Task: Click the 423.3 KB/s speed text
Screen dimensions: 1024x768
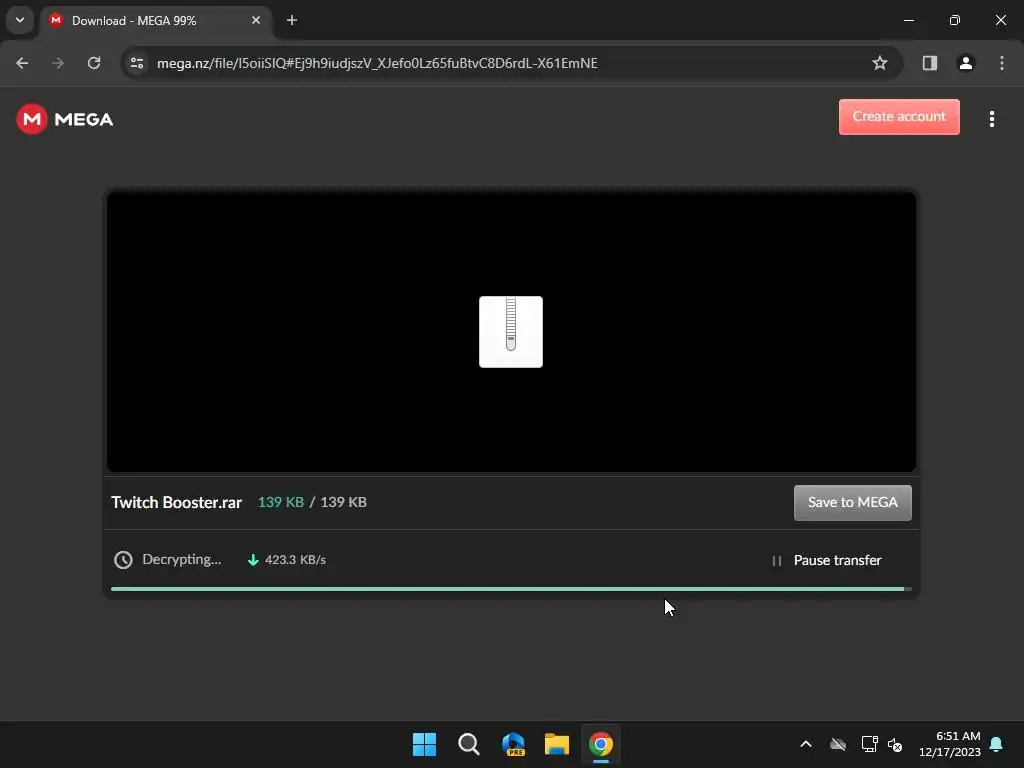Action: (295, 560)
